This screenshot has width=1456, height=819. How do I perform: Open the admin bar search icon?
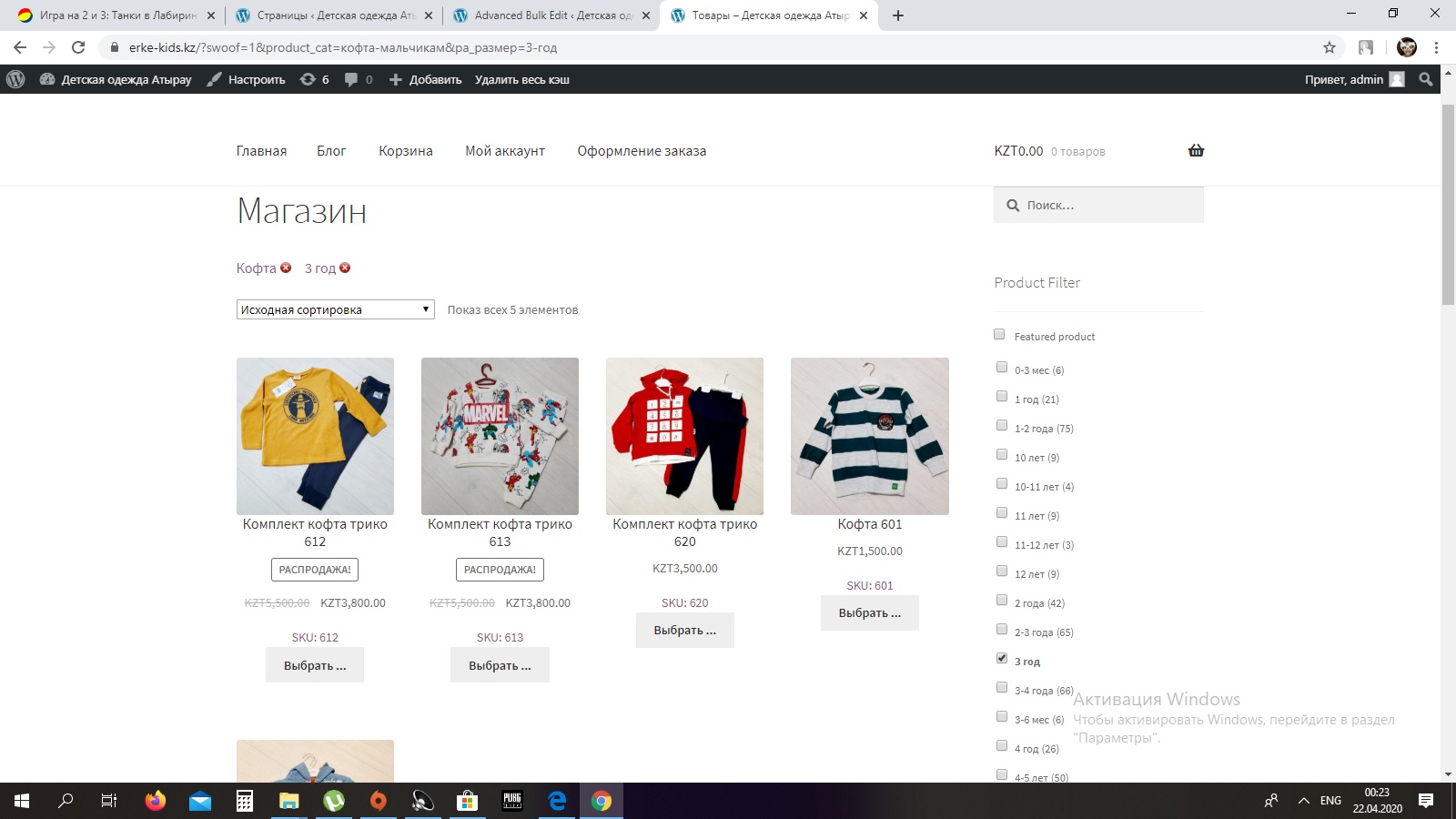tap(1426, 79)
